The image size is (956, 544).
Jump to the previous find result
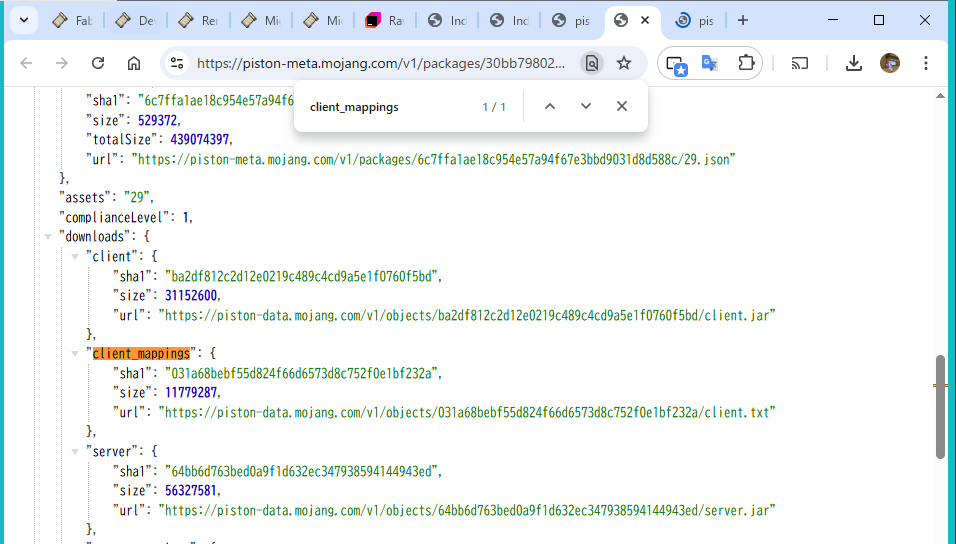pyautogui.click(x=549, y=106)
